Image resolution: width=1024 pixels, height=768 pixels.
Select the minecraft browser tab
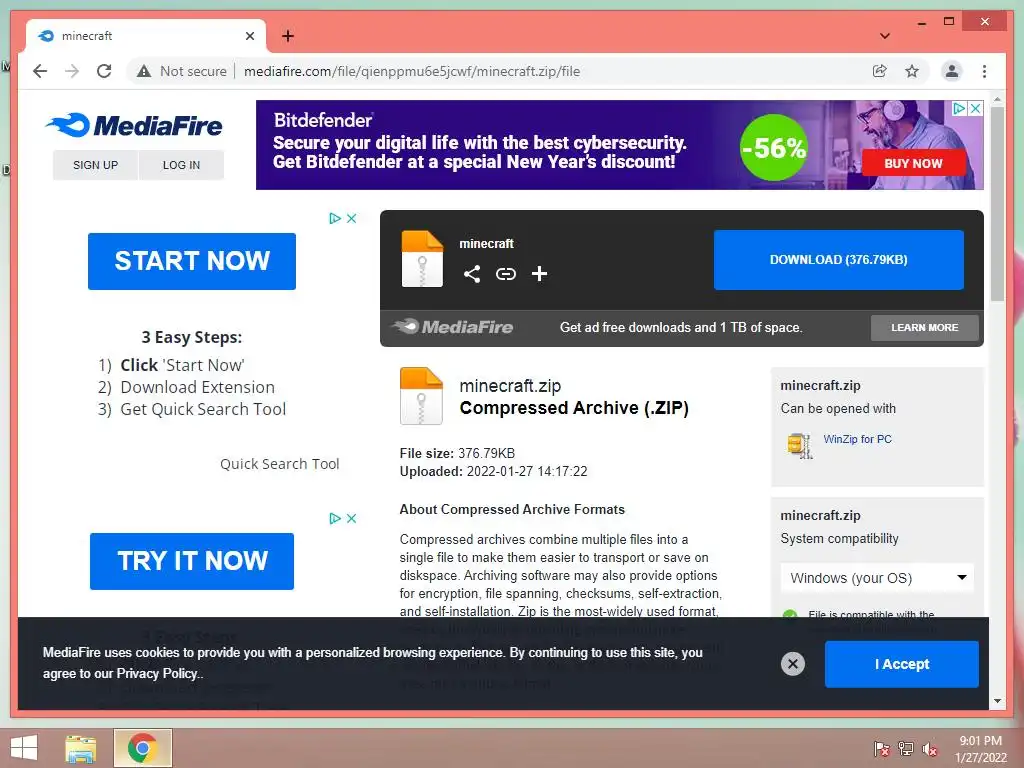tap(145, 36)
